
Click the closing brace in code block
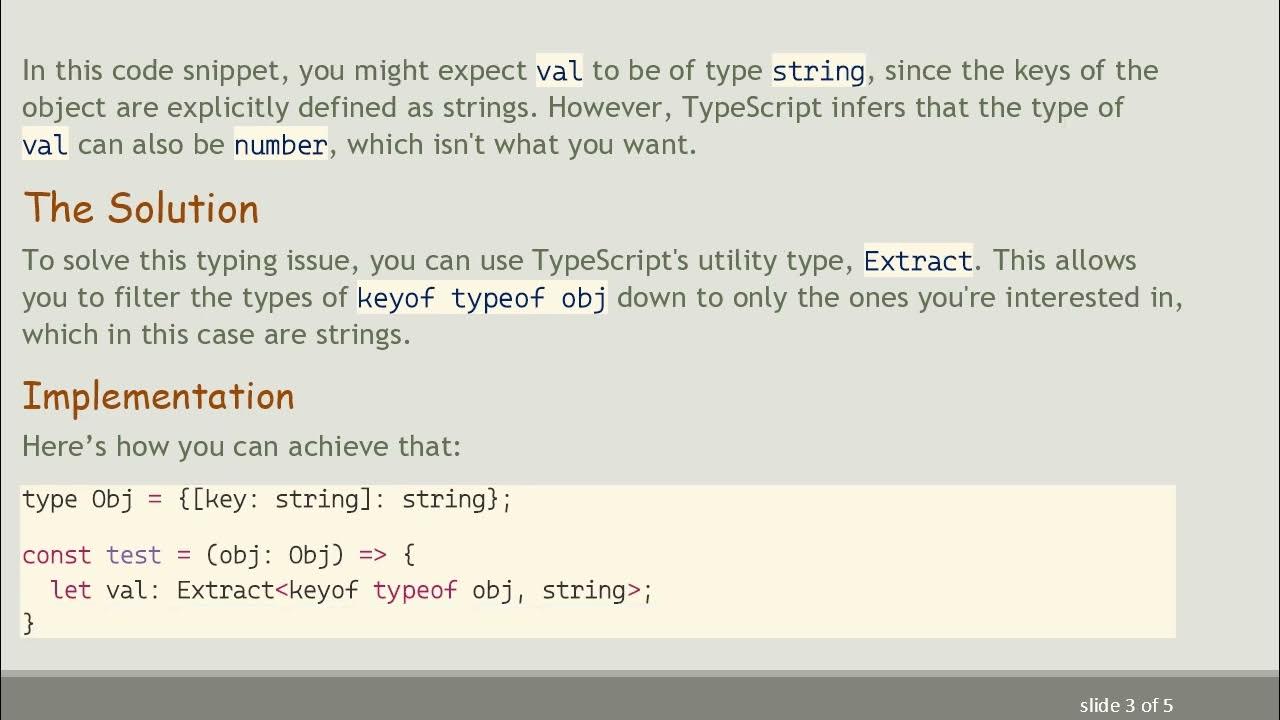[x=28, y=623]
